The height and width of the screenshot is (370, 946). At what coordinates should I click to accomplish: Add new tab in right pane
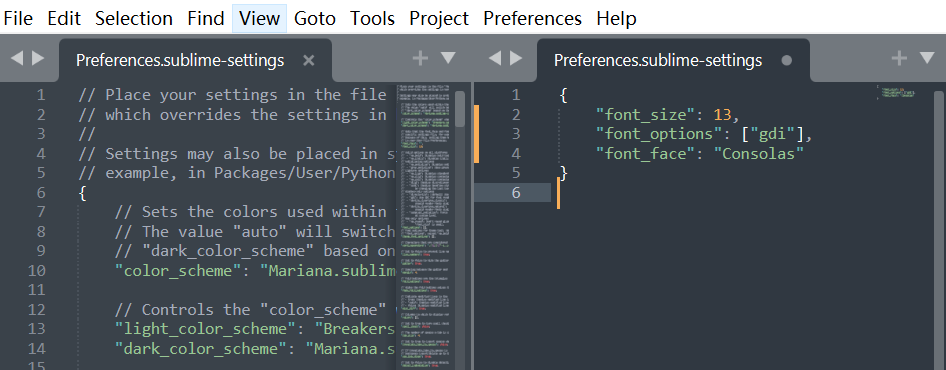pyautogui.click(x=899, y=58)
